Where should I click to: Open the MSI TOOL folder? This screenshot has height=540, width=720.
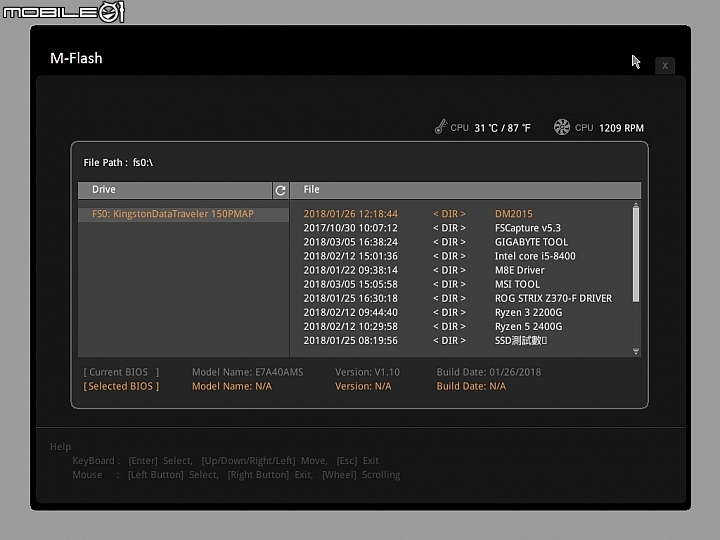517,284
